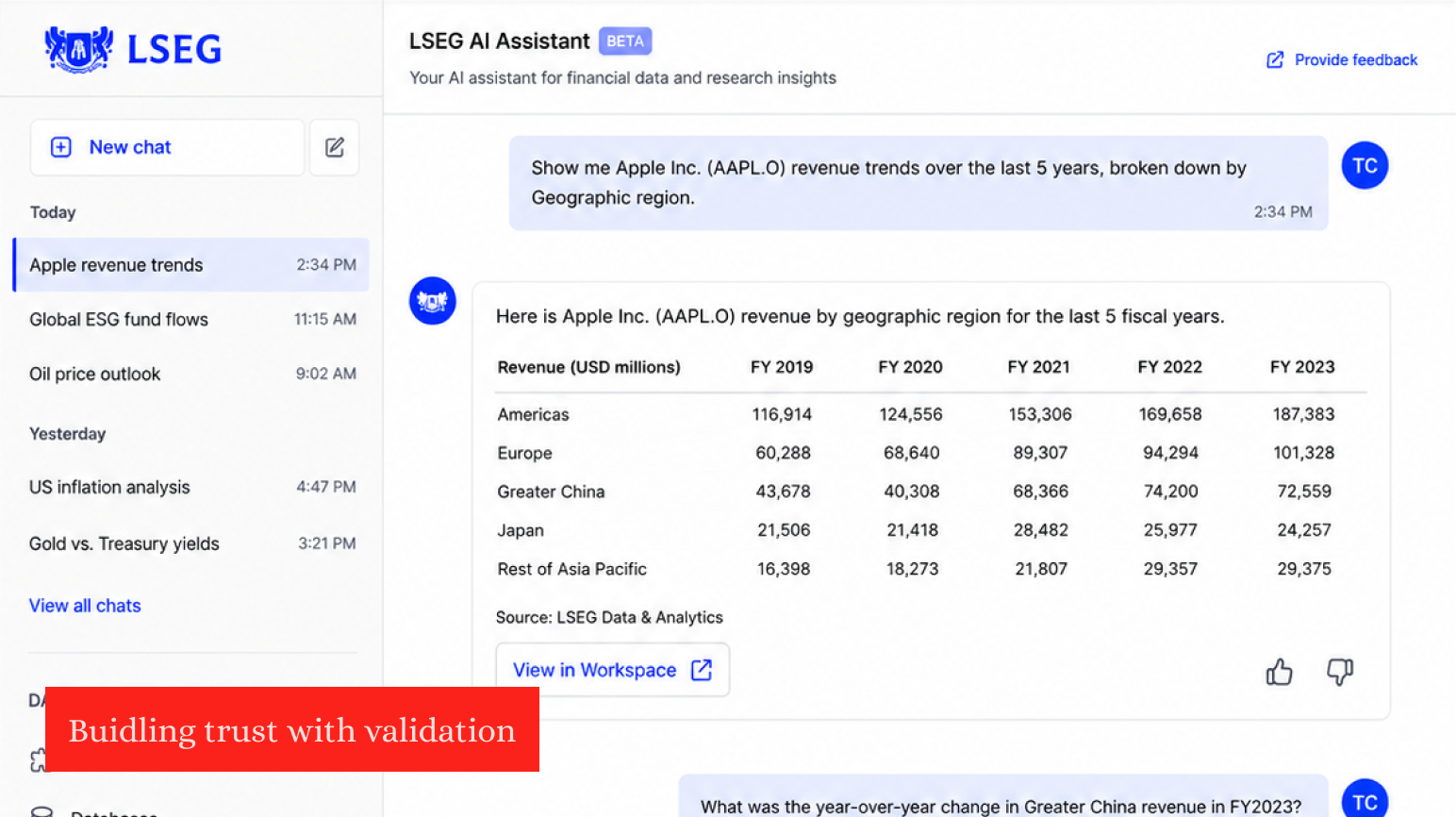Viewport: 1456px width, 817px height.
Task: Click the external-link icon in View in Workspace
Action: [702, 670]
